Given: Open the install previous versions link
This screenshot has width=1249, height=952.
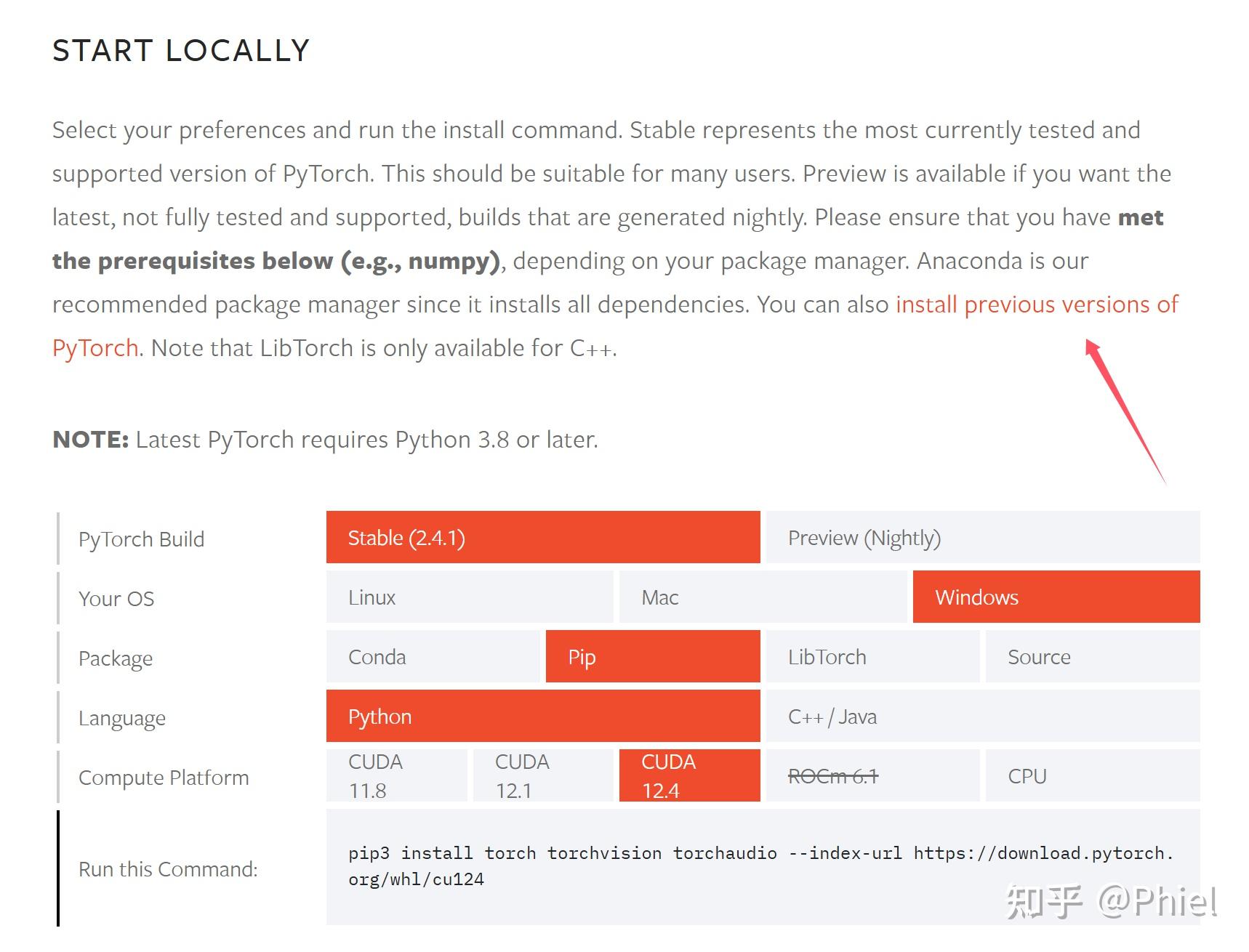Looking at the screenshot, I should 1036,304.
